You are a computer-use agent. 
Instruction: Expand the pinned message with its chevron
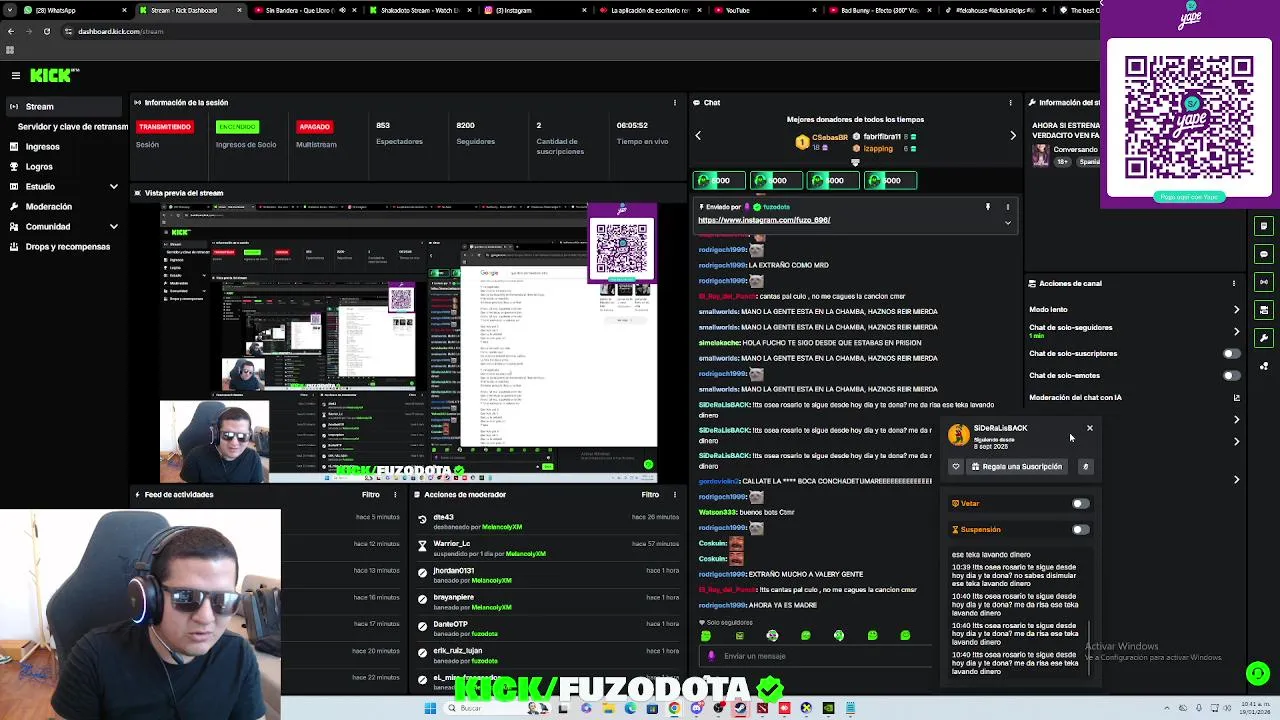[x=1007, y=222]
